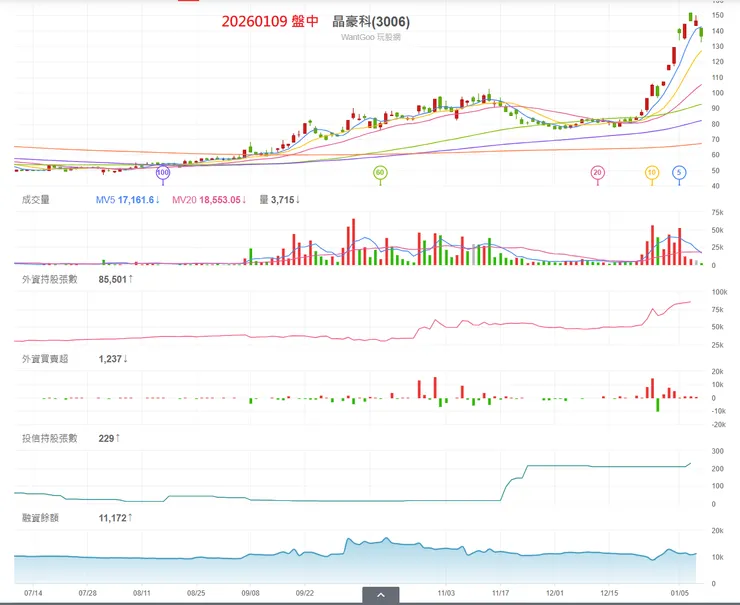
Task: Click the margin balance value 11,172
Action: pos(115,518)
